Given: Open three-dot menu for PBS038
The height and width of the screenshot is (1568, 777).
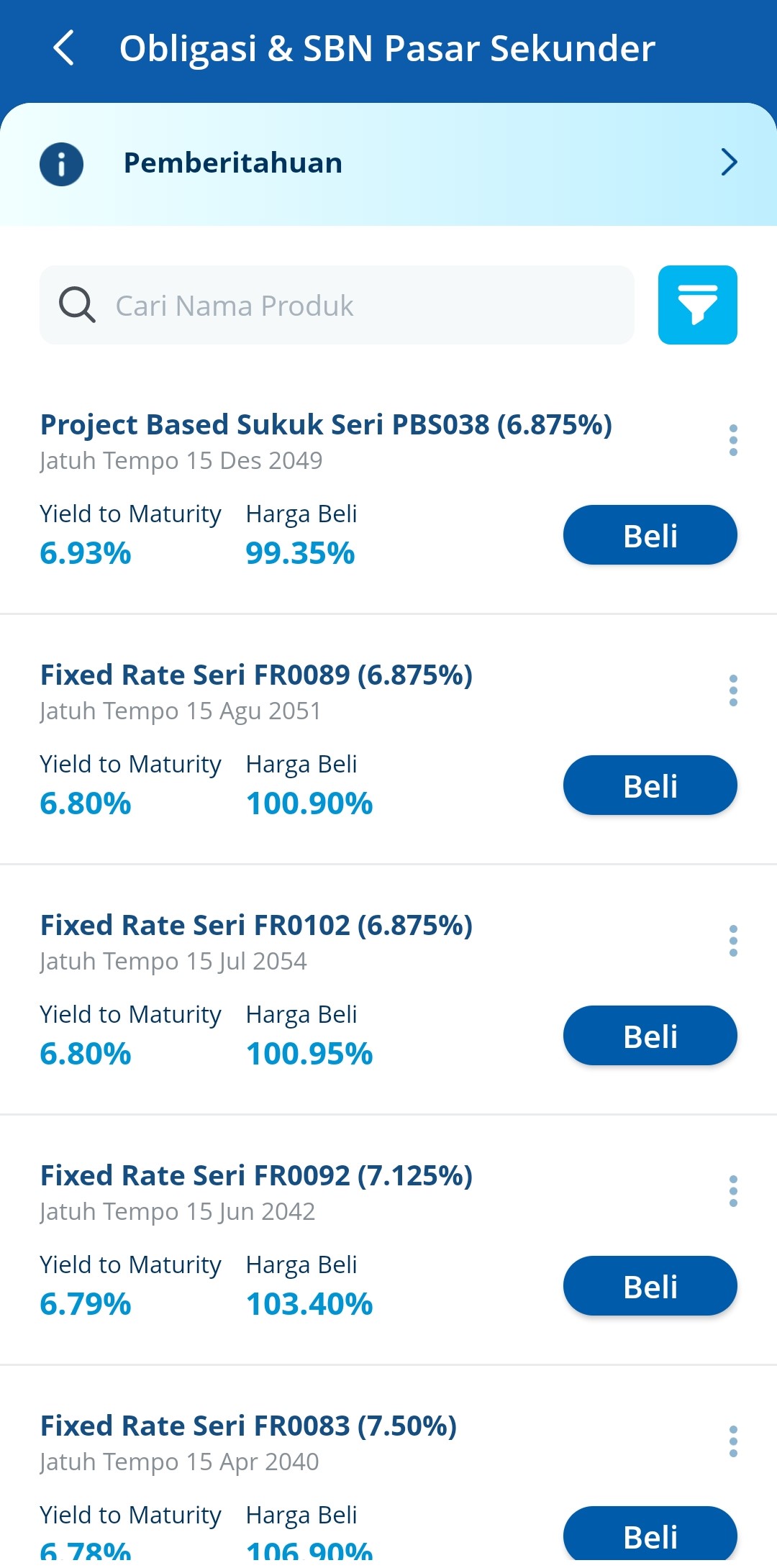Looking at the screenshot, I should tap(733, 440).
